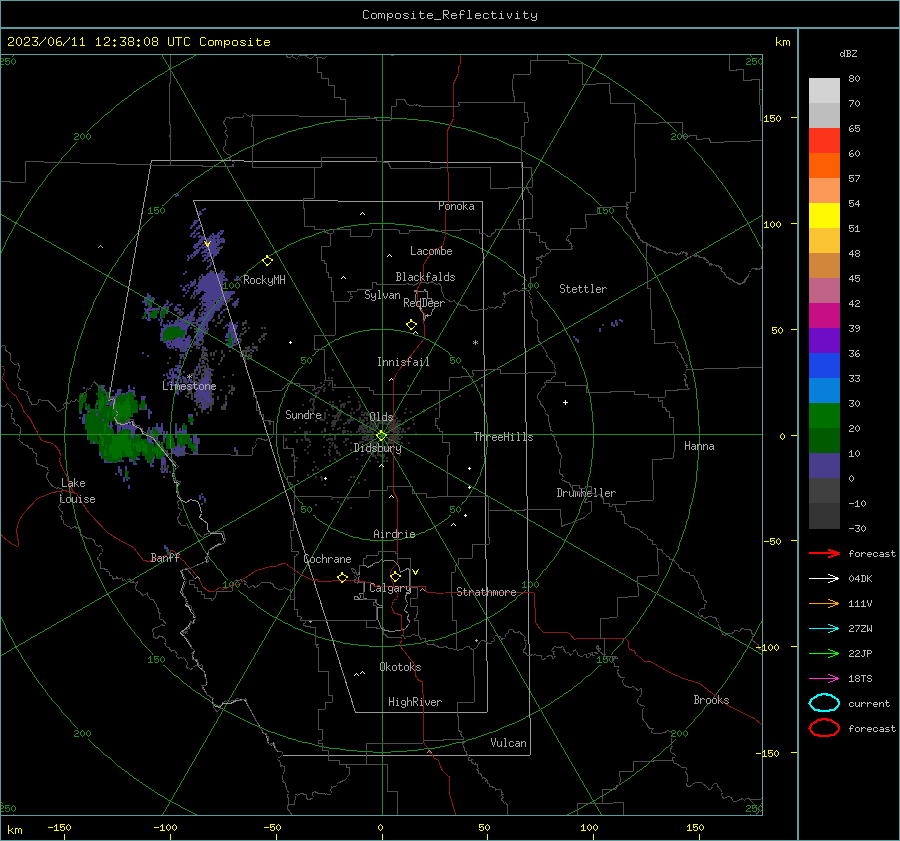900x841 pixels.
Task: Click the Innisfail label
Action: 403,362
